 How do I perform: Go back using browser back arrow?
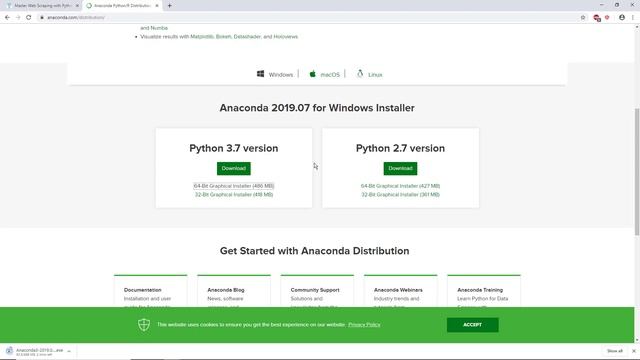(7, 18)
